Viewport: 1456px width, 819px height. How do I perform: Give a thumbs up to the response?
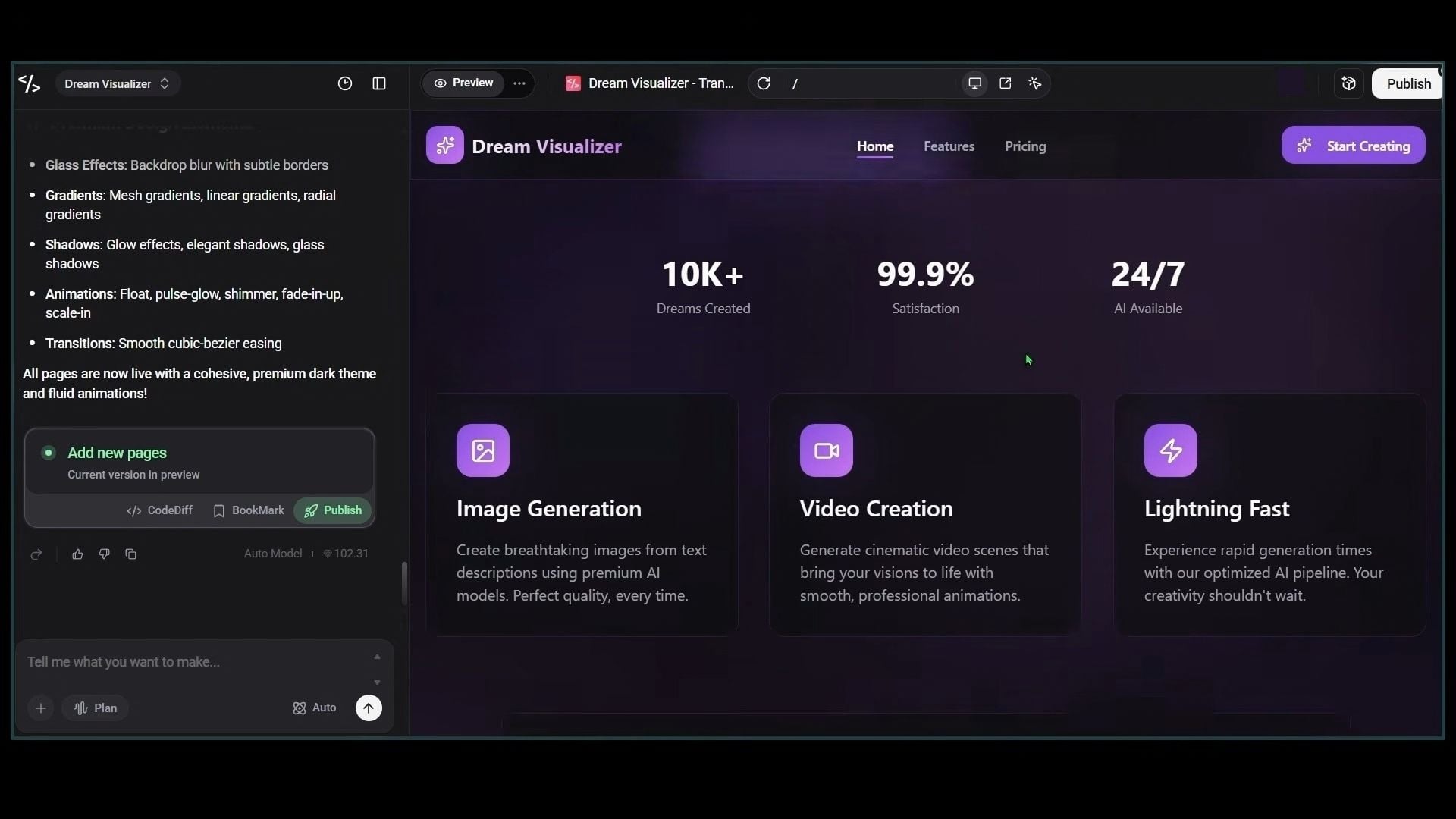pyautogui.click(x=77, y=554)
